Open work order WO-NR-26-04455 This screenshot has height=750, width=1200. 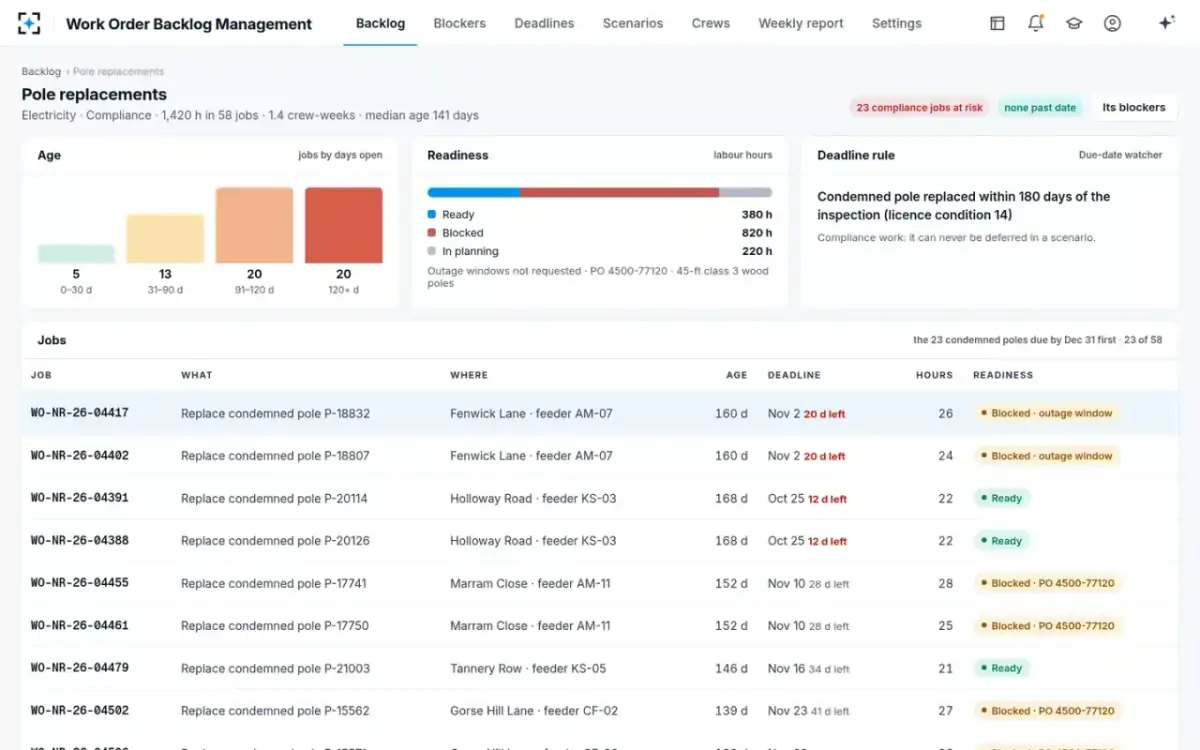click(x=79, y=583)
